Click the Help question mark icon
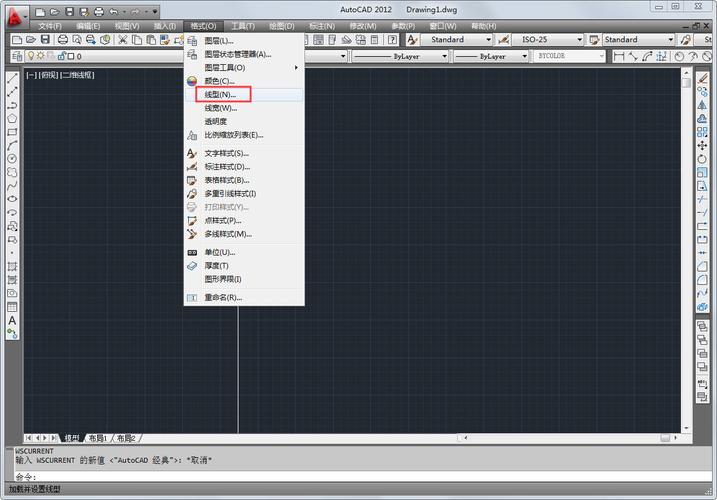The image size is (717, 500). click(x=392, y=39)
